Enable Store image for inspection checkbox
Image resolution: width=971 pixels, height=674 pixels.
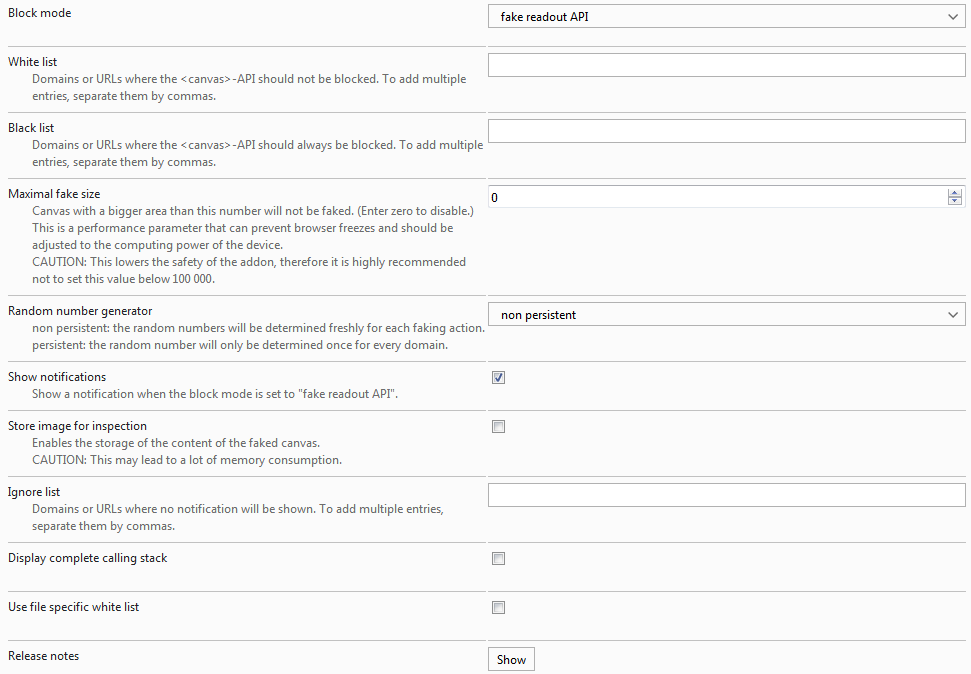pos(499,426)
